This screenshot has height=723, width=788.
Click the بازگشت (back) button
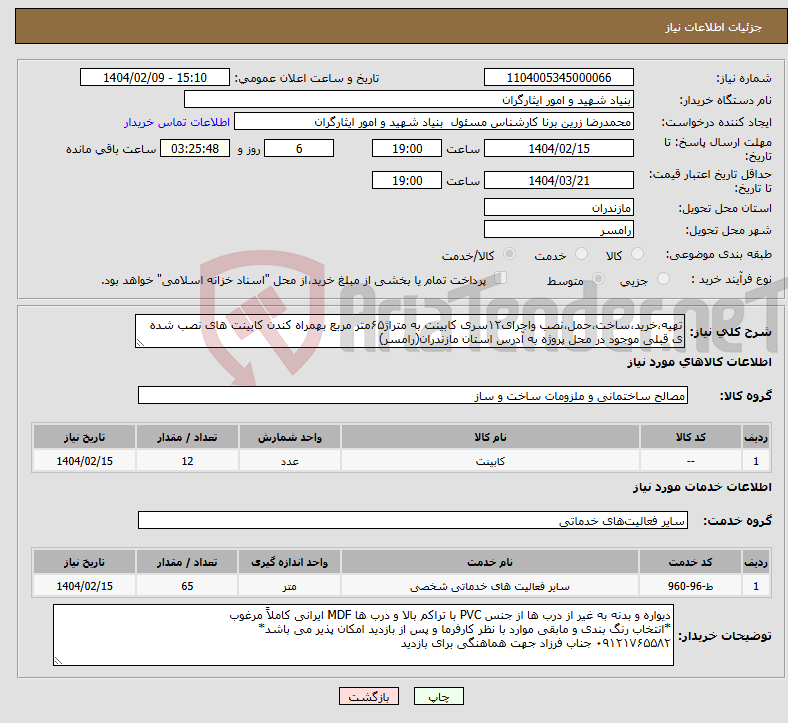coord(369,696)
